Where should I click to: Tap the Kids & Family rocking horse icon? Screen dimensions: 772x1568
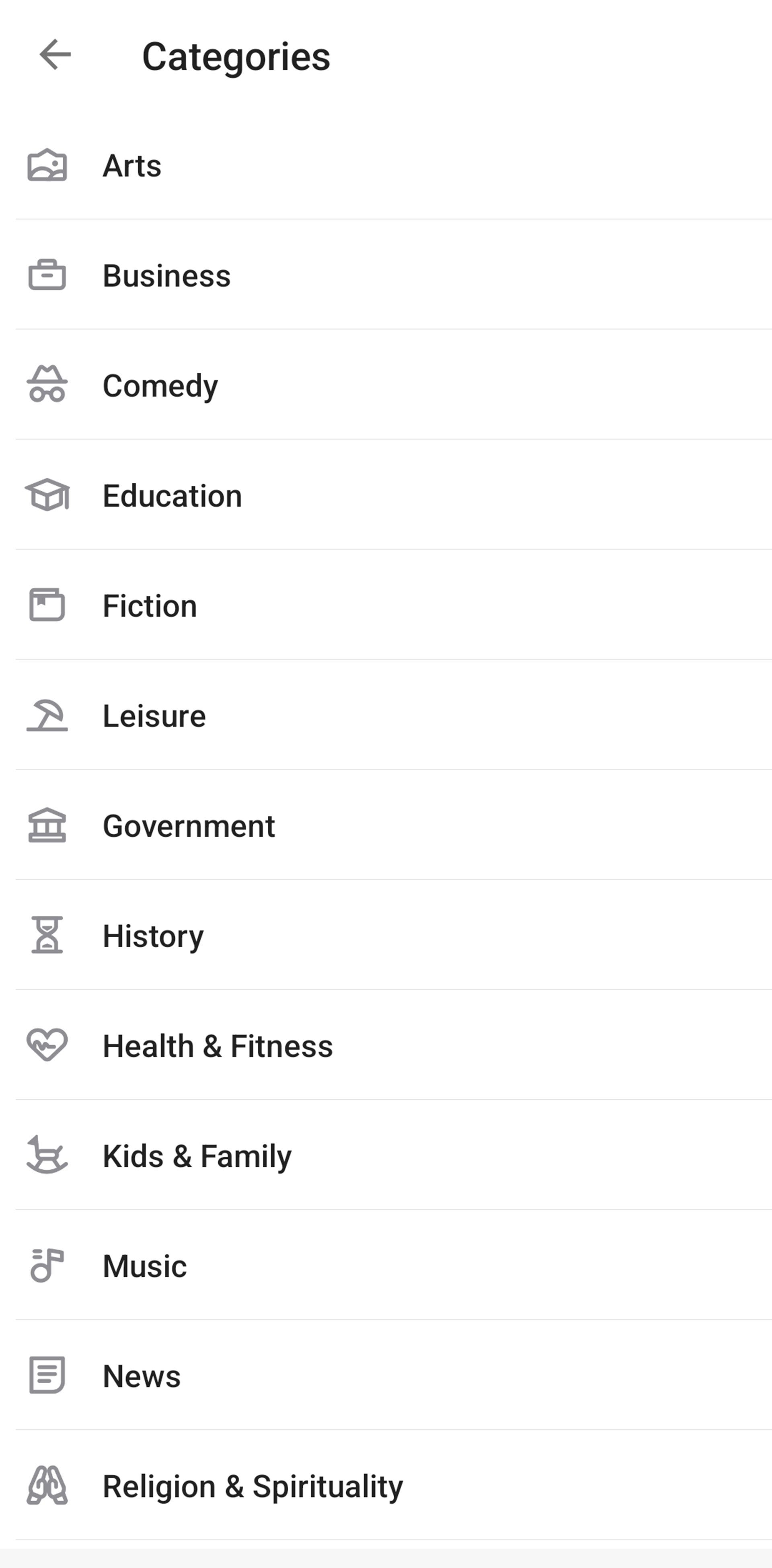(x=47, y=1155)
